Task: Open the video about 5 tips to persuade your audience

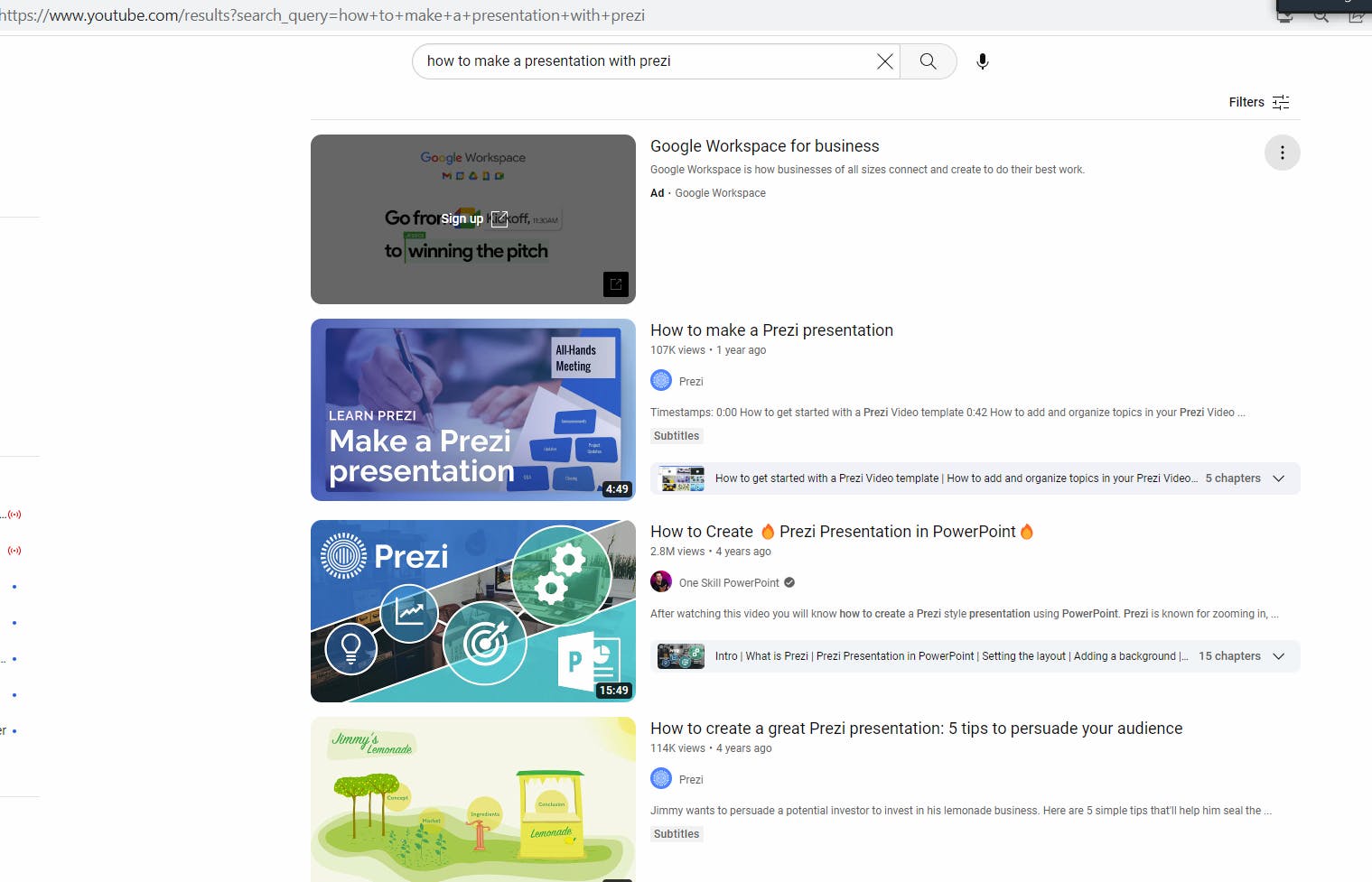Action: click(916, 729)
